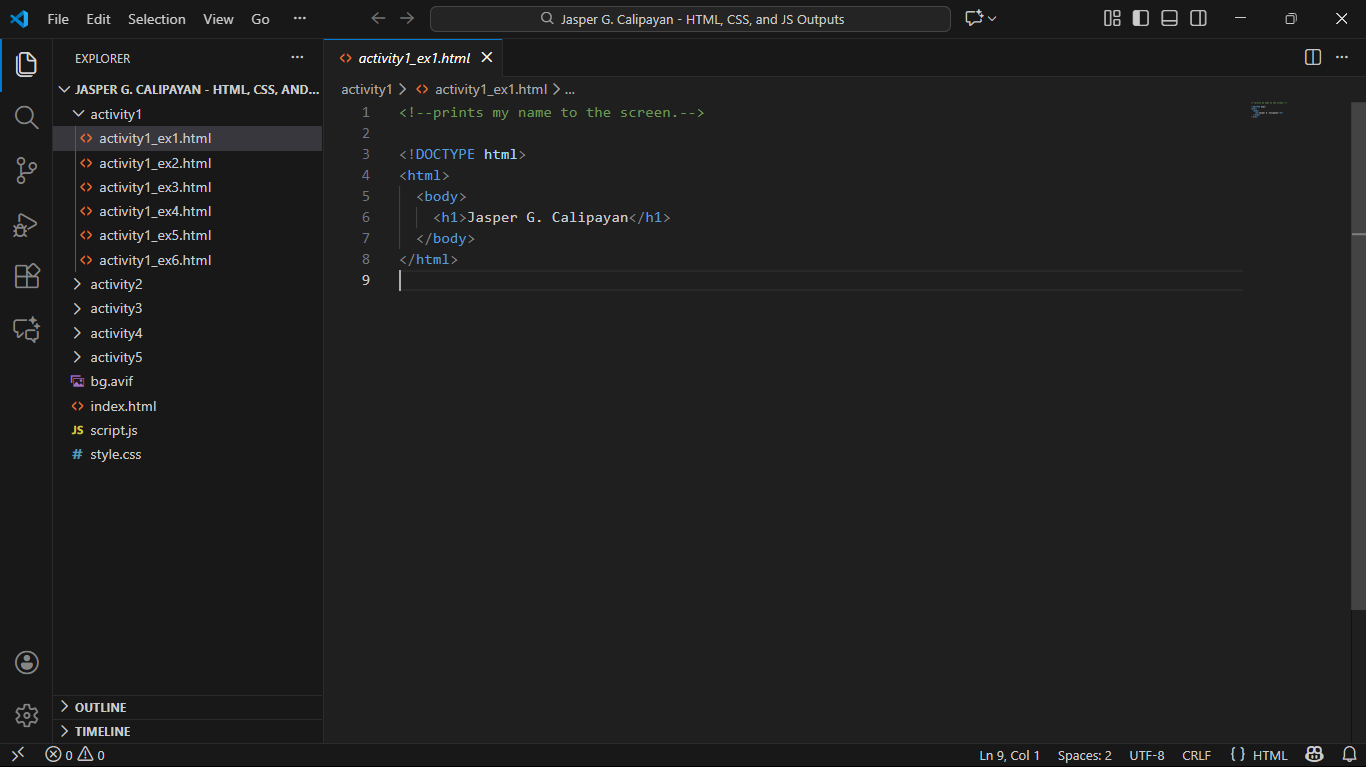
Task: Toggle the secondary side bar visibility
Action: click(1198, 19)
